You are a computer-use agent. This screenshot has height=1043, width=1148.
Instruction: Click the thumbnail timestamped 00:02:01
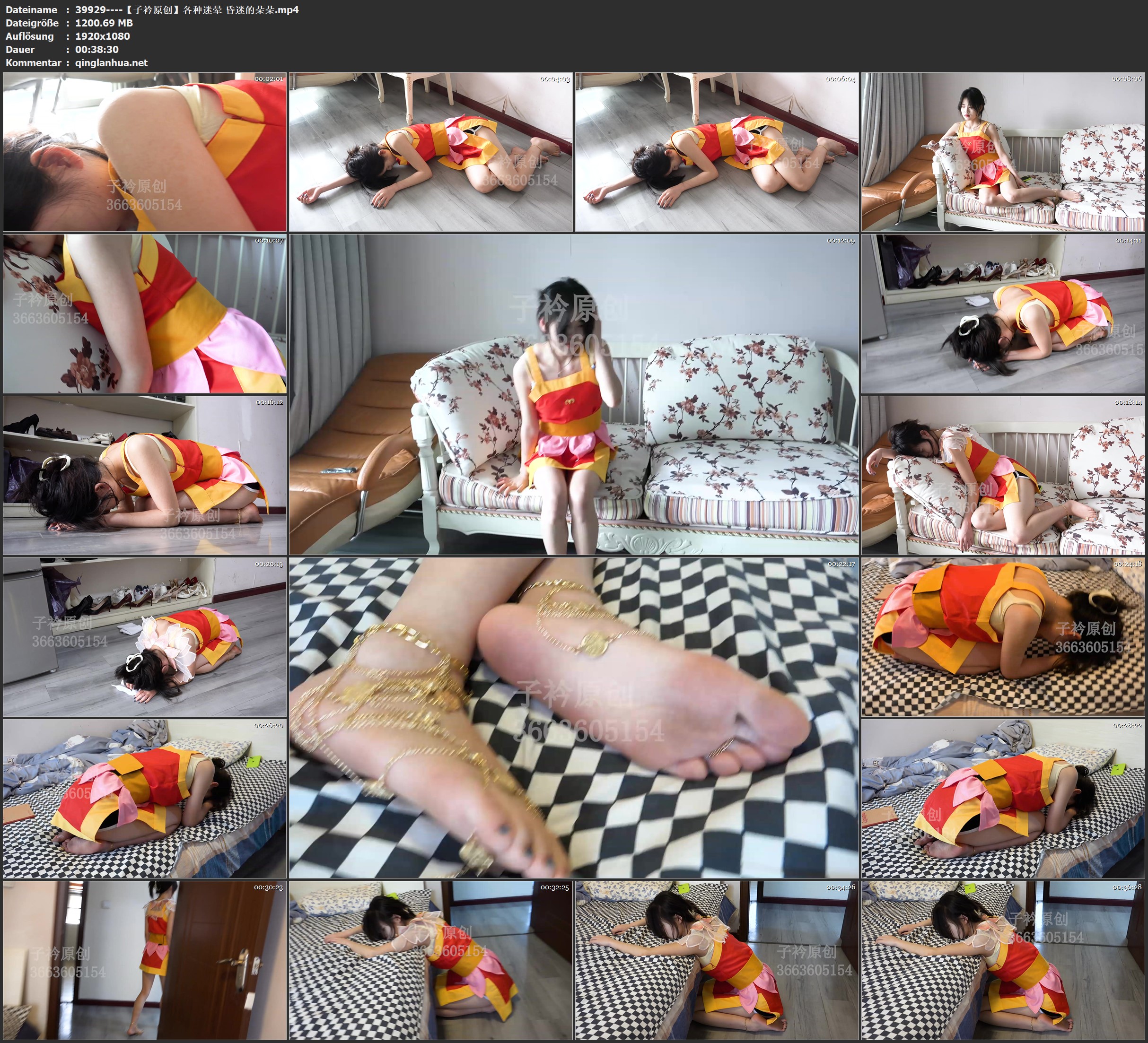tap(145, 151)
